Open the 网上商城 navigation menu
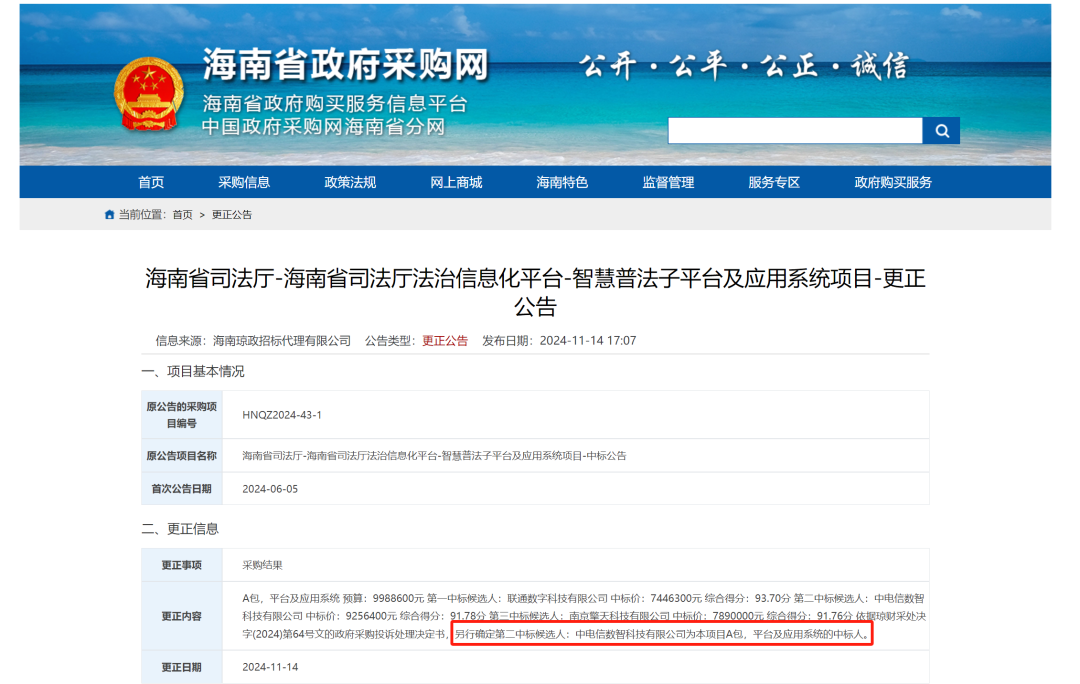 click(456, 183)
